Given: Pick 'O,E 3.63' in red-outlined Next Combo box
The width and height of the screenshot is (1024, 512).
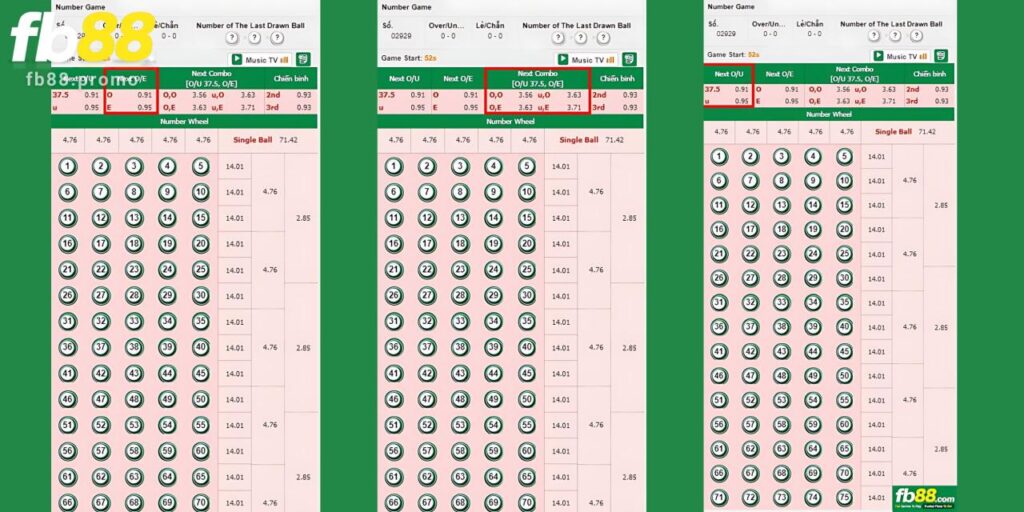Looking at the screenshot, I should coord(512,107).
